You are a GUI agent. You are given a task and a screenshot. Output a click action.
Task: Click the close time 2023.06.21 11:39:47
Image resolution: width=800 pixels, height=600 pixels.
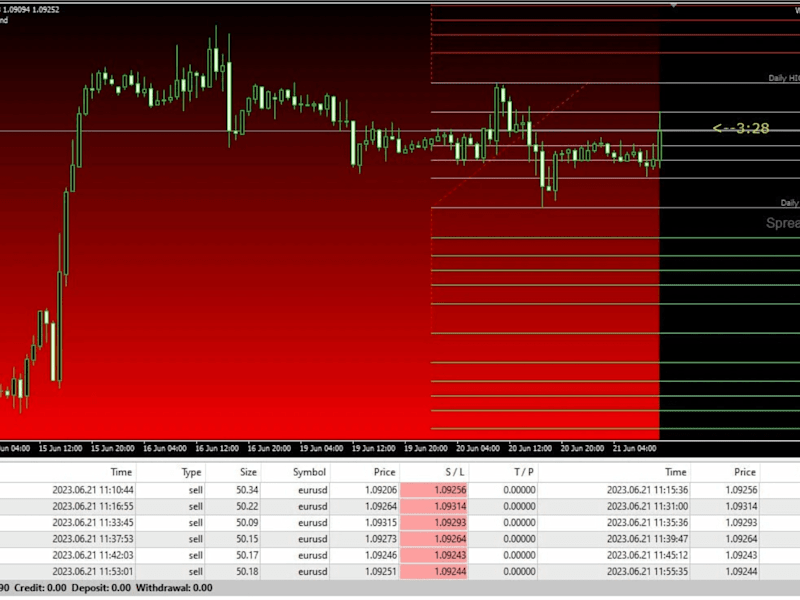click(x=647, y=539)
